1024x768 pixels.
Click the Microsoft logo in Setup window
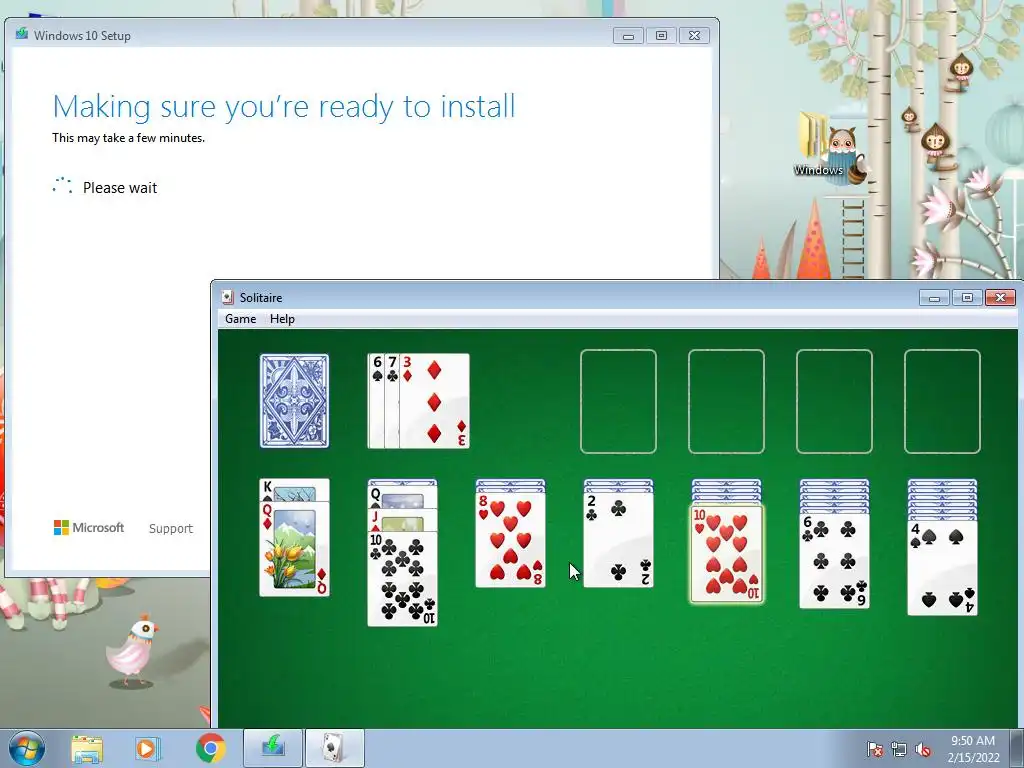click(89, 528)
